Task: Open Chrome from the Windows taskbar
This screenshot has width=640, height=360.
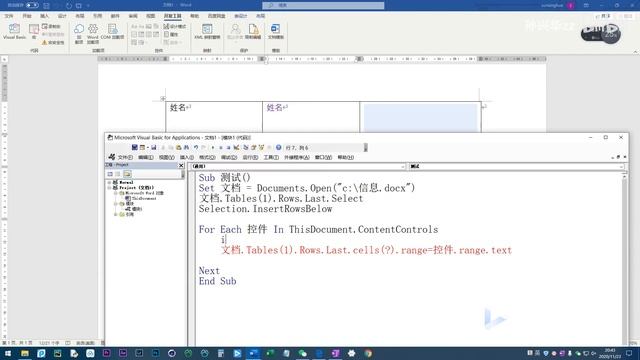Action: click(x=368, y=353)
